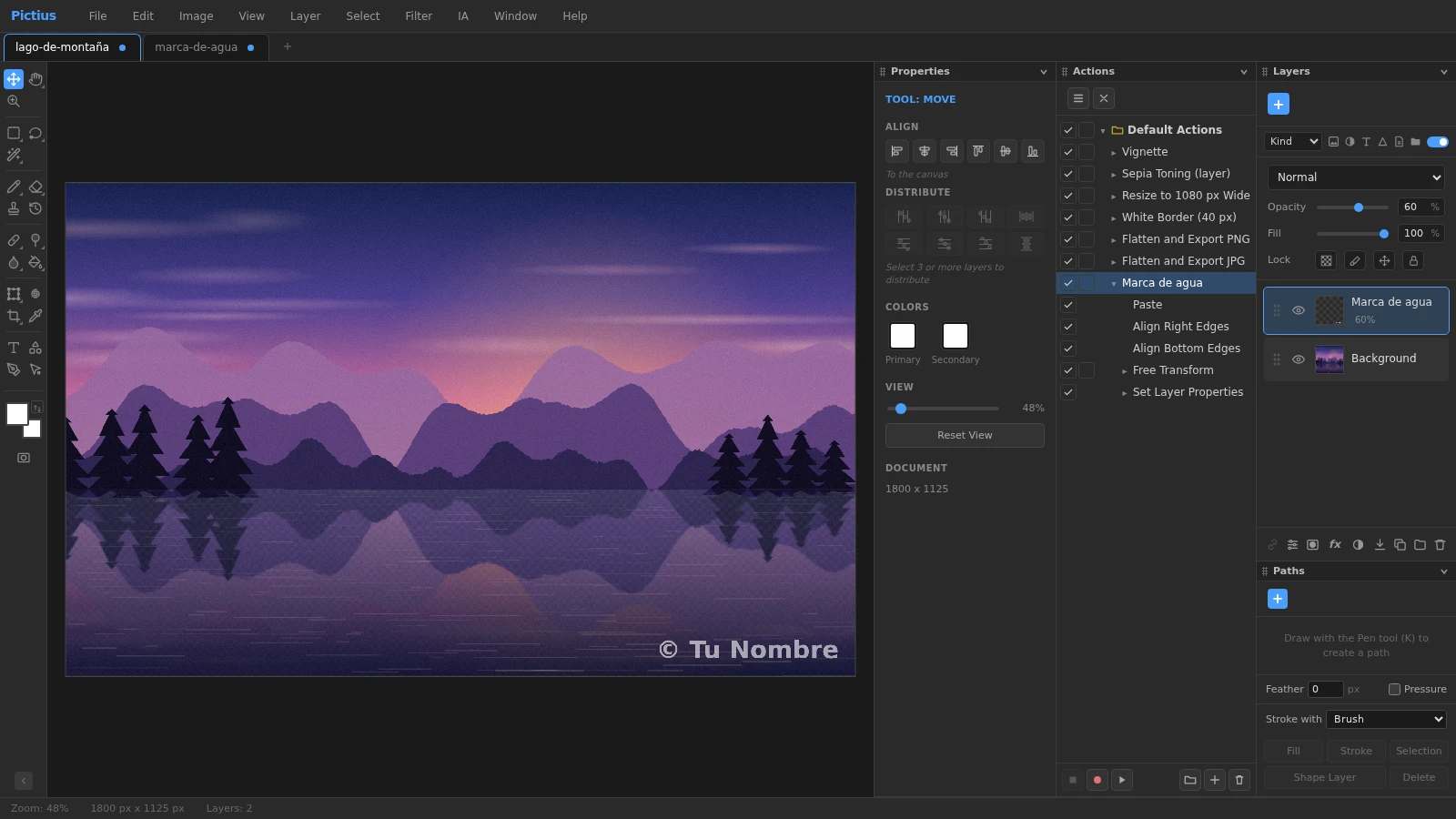This screenshot has height=819, width=1456.
Task: Select the Zoom tool in the toolbar
Action: click(14, 101)
